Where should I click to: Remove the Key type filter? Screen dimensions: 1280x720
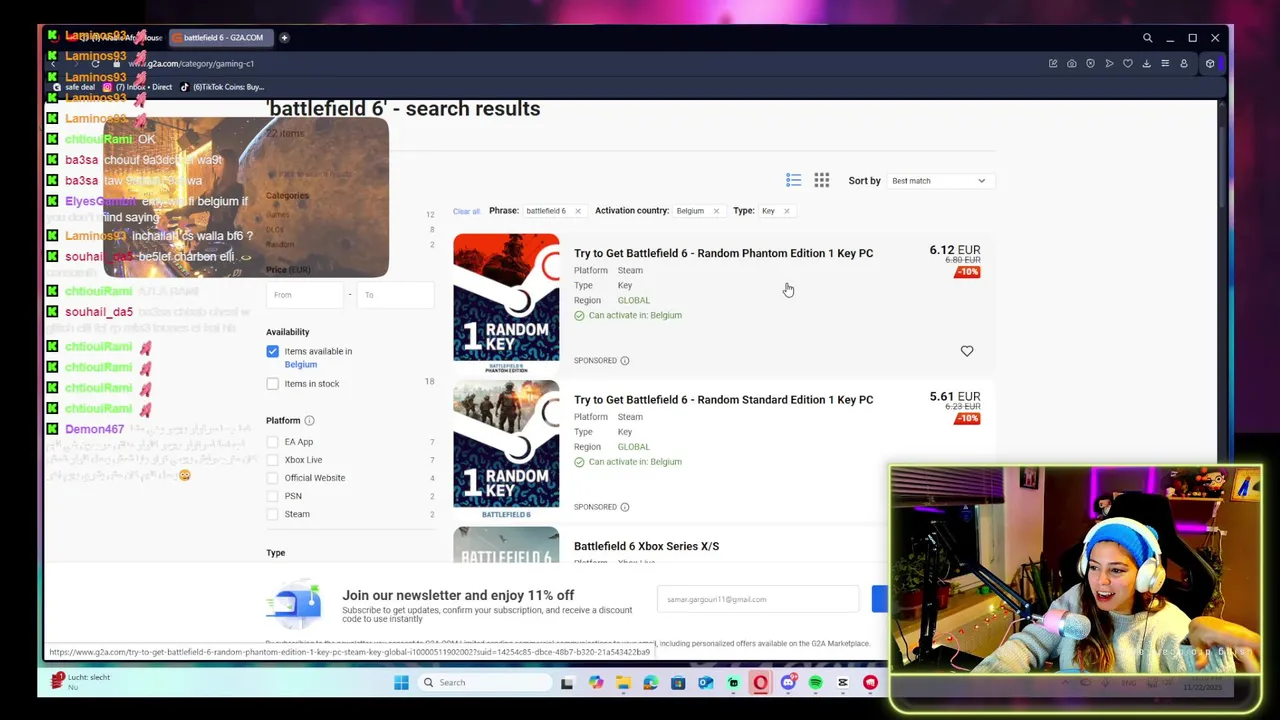tap(786, 211)
